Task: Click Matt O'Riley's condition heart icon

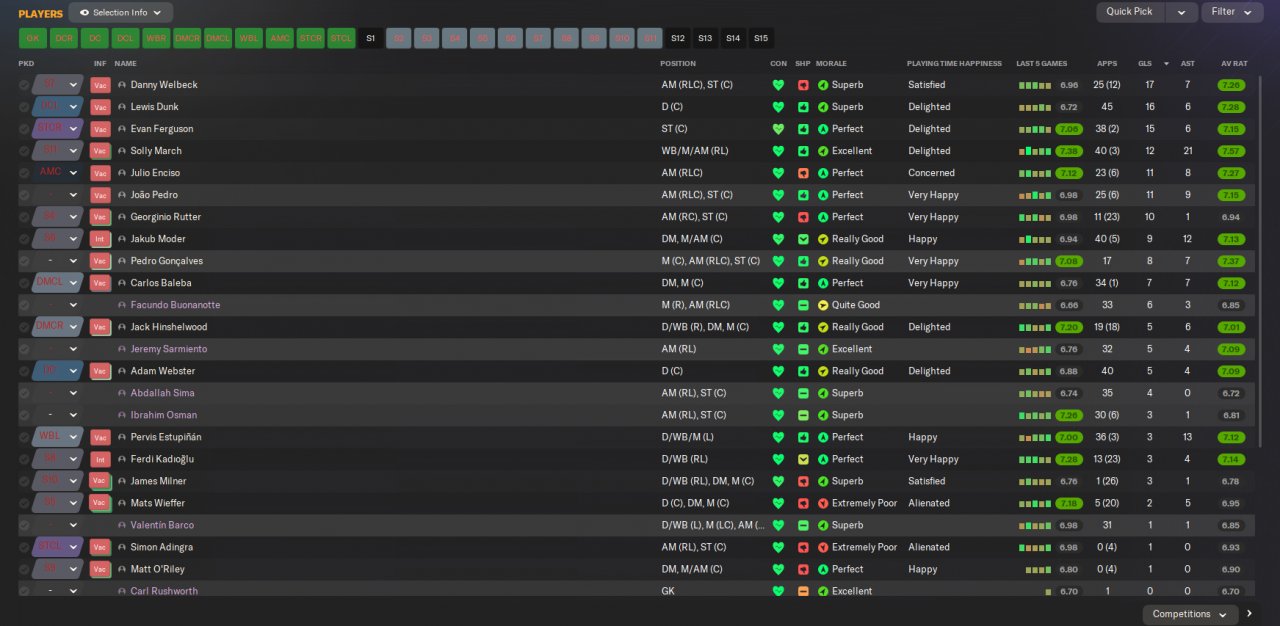Action: tap(778, 569)
